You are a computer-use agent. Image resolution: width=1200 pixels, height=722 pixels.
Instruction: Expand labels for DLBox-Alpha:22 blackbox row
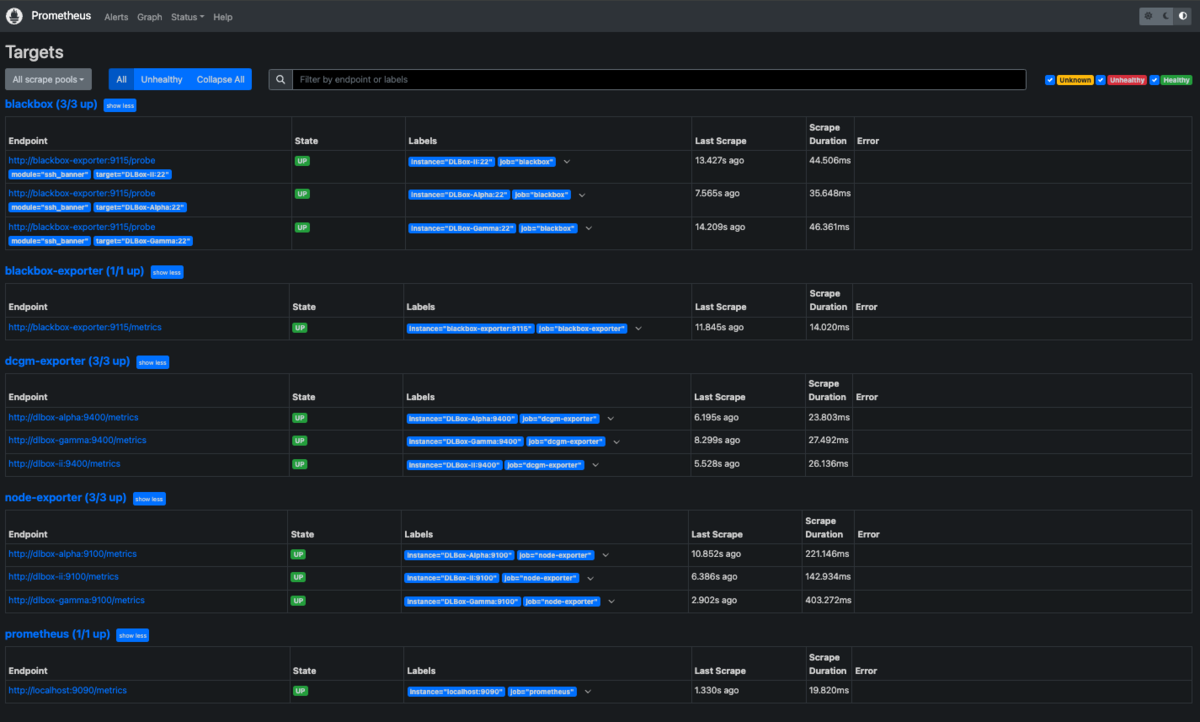(581, 195)
